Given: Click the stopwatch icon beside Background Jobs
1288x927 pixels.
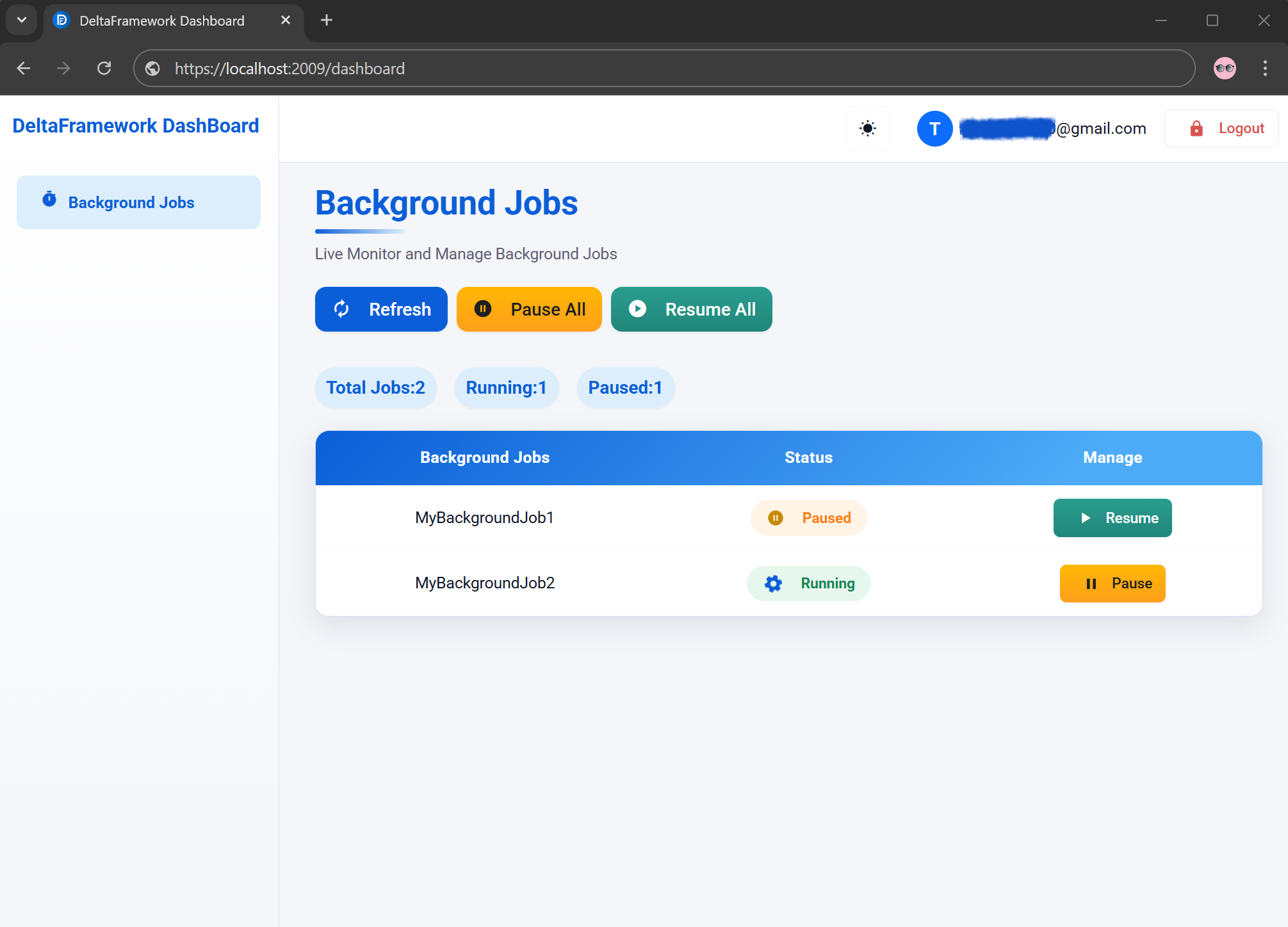Looking at the screenshot, I should pyautogui.click(x=49, y=199).
